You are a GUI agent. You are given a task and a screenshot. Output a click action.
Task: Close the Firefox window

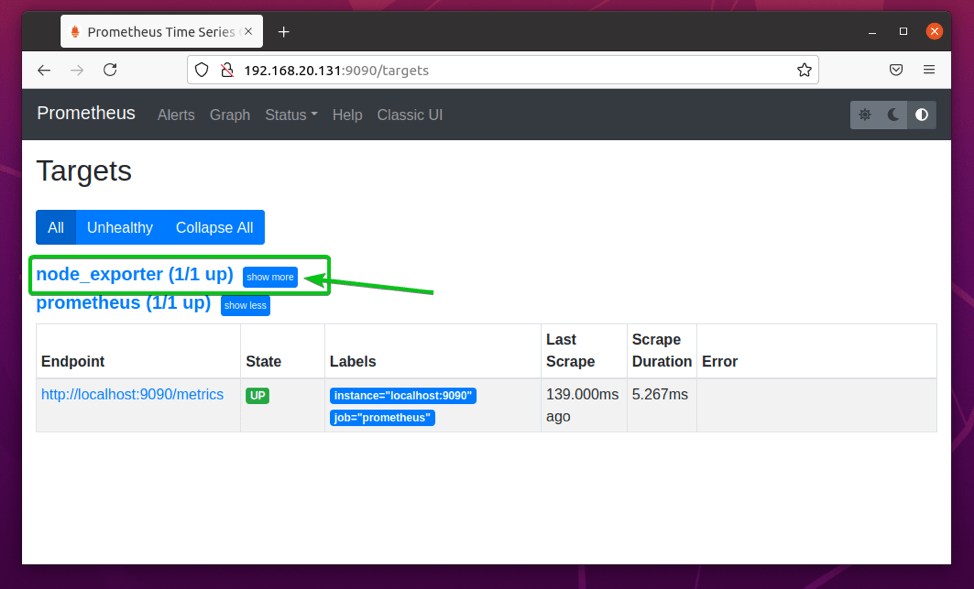click(934, 31)
